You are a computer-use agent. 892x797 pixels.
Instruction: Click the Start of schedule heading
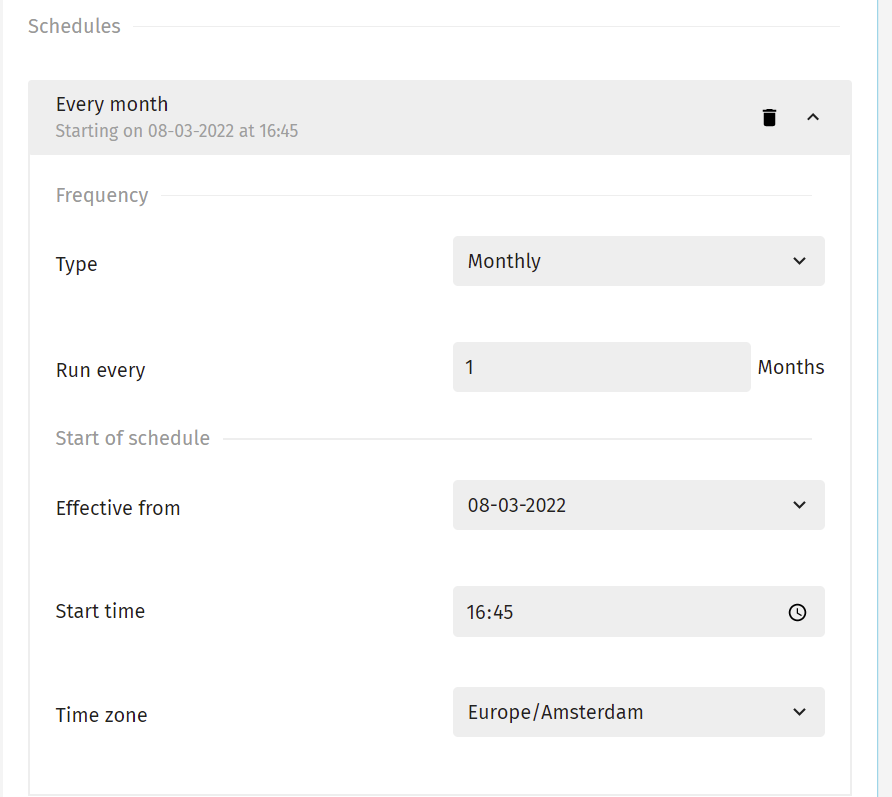tap(133, 438)
